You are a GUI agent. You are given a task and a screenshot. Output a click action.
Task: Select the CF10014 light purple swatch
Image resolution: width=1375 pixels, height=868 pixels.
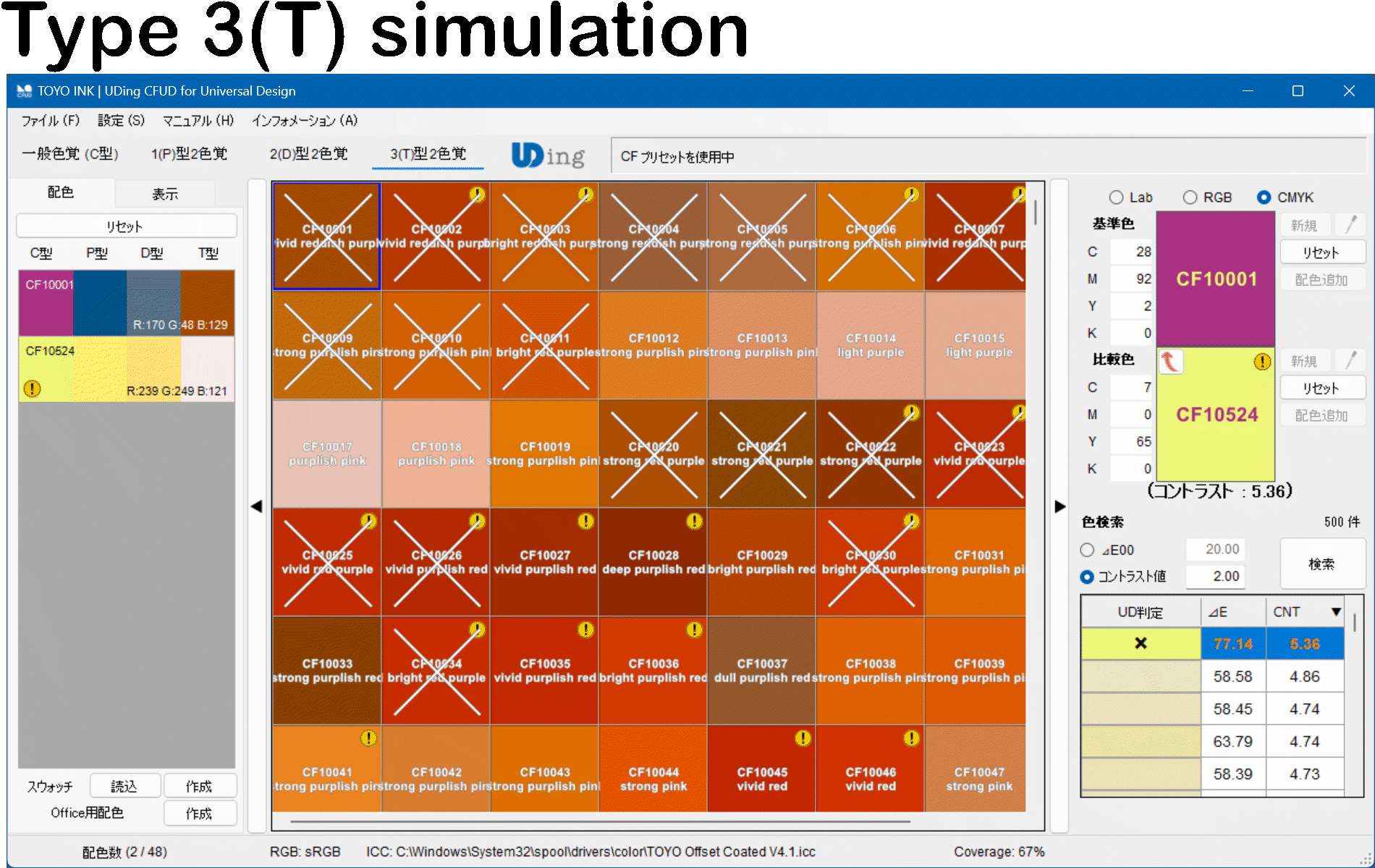[x=871, y=345]
